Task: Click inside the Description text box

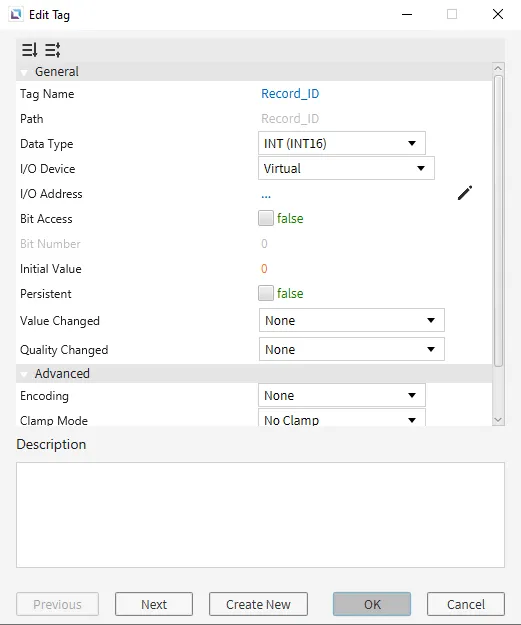Action: (x=260, y=515)
